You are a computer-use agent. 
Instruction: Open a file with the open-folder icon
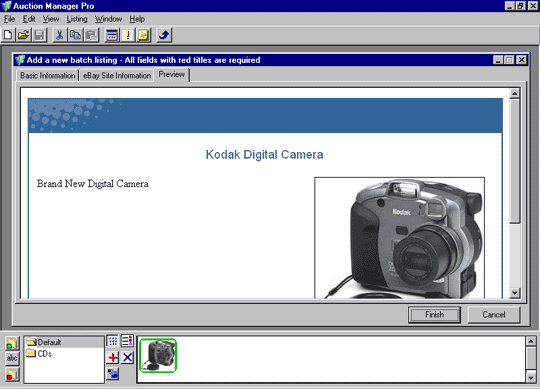pos(23,35)
